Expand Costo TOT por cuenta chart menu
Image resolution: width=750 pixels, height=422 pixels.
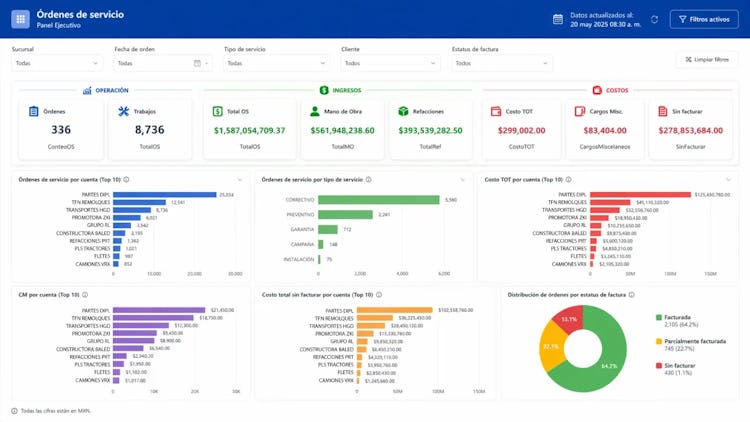[728, 180]
